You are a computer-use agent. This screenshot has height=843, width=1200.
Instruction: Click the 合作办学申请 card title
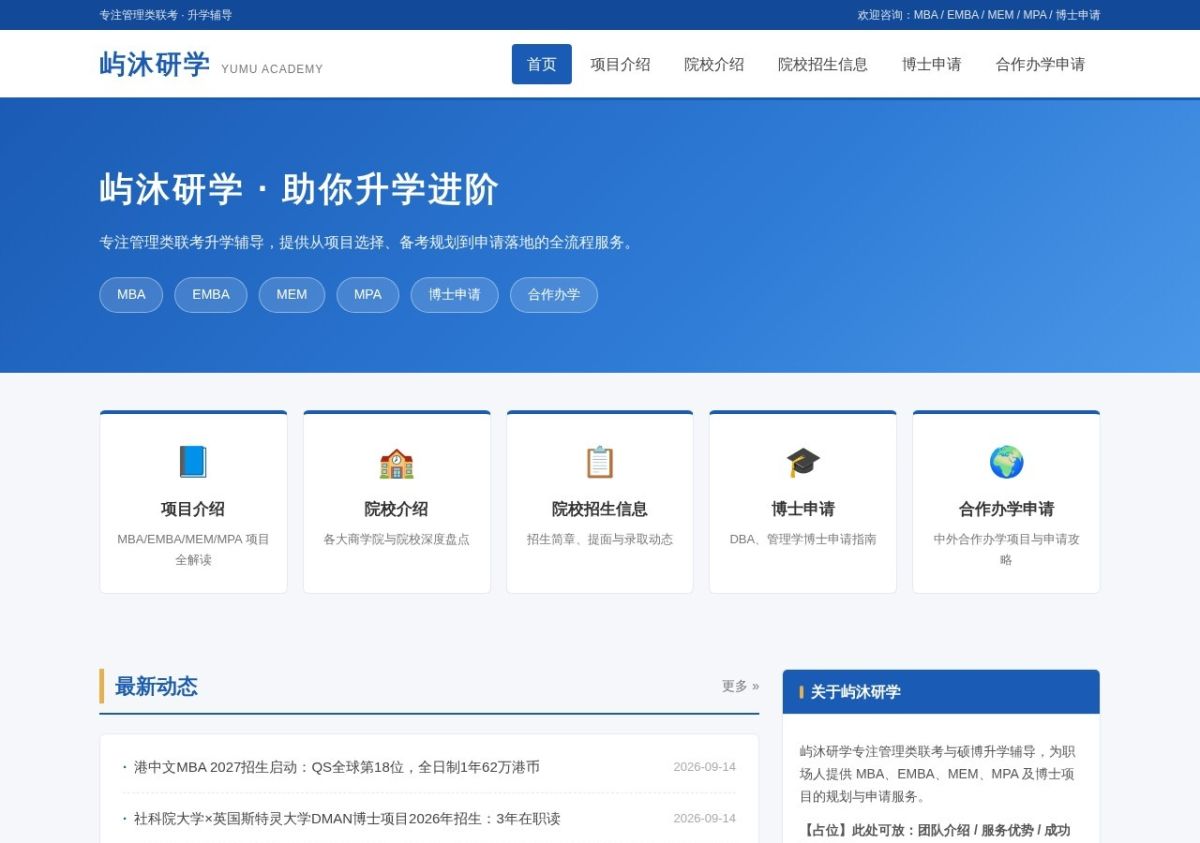coord(1006,509)
